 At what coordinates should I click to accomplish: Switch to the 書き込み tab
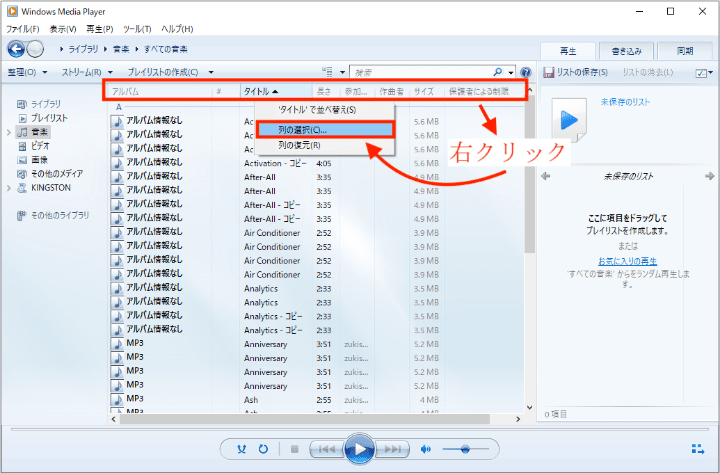click(x=627, y=51)
